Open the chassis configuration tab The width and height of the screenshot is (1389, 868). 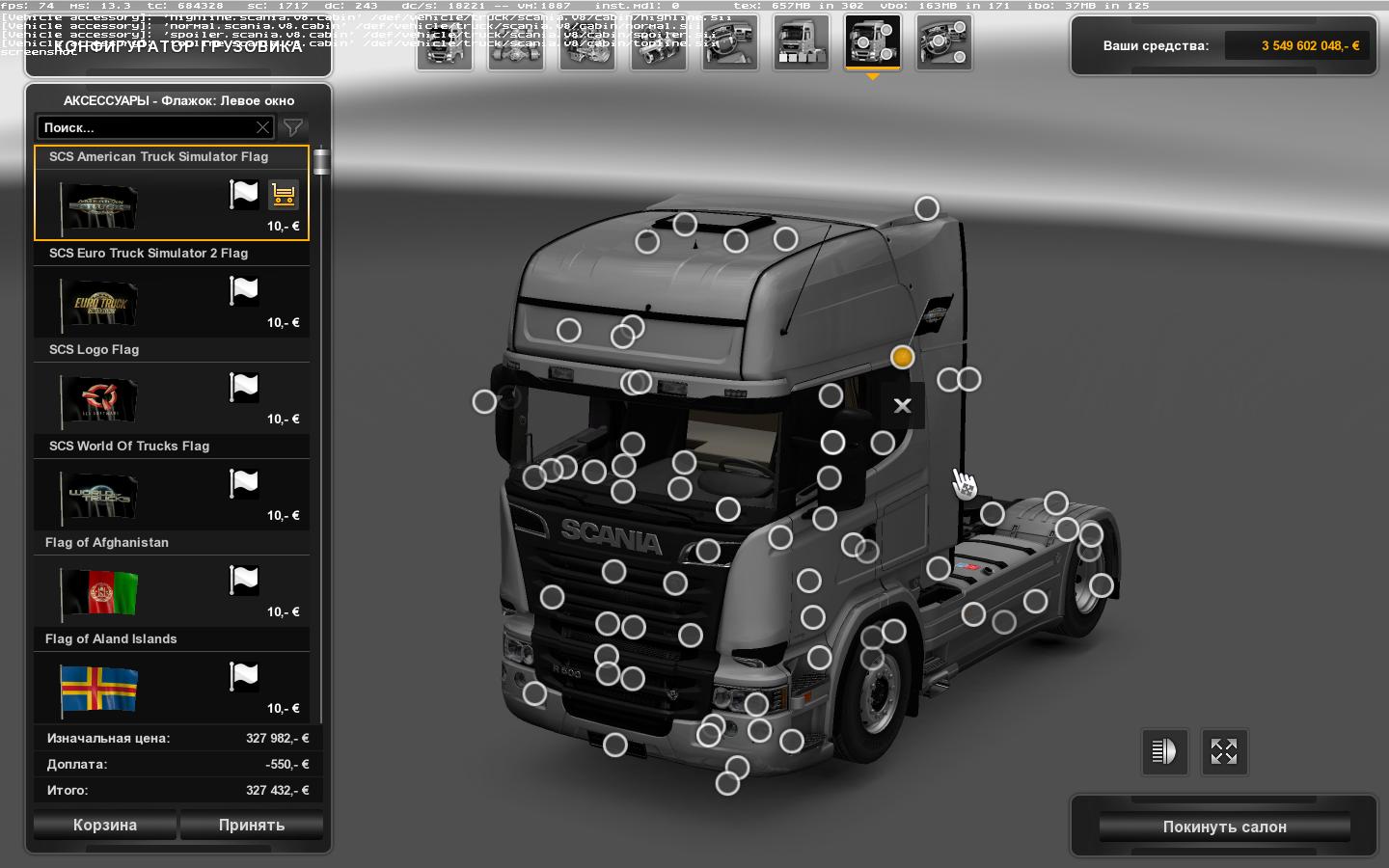(515, 42)
